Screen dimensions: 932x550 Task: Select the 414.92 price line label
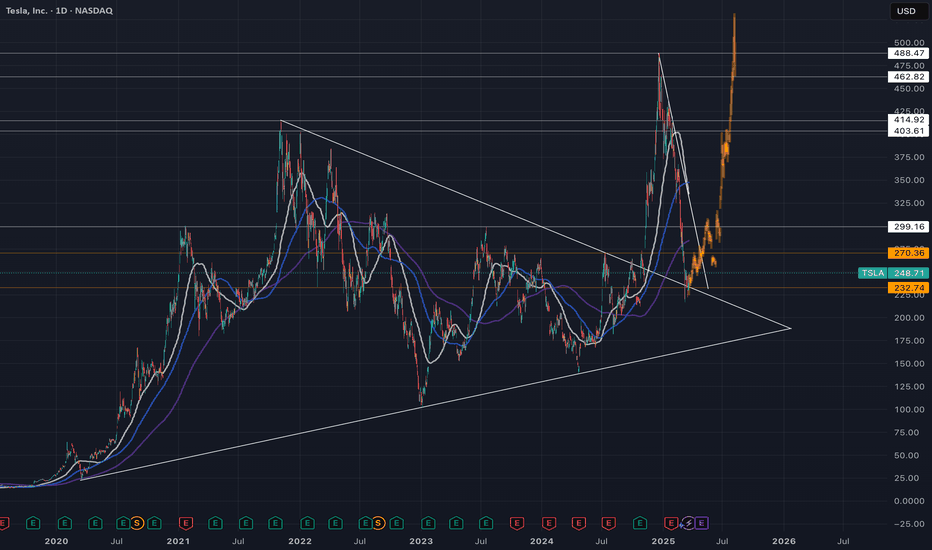(908, 120)
